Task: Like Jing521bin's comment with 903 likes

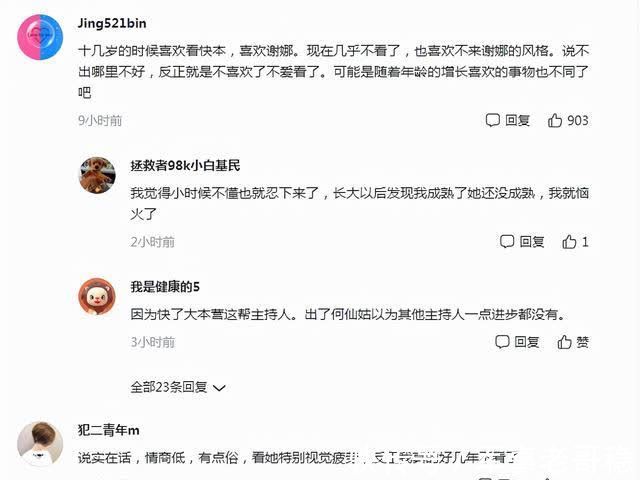Action: tap(555, 120)
